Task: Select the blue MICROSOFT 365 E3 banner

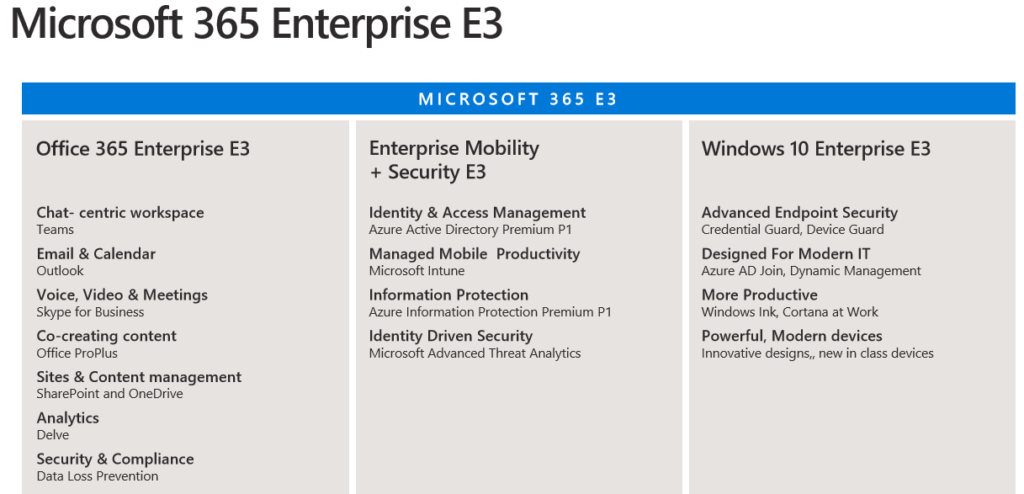Action: pos(519,99)
